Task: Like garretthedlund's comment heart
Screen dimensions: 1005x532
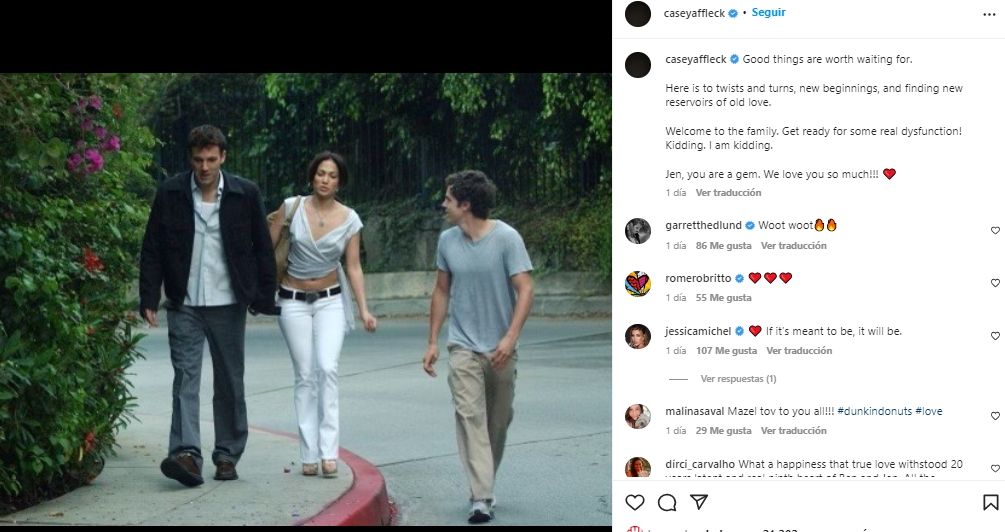Action: tap(995, 231)
